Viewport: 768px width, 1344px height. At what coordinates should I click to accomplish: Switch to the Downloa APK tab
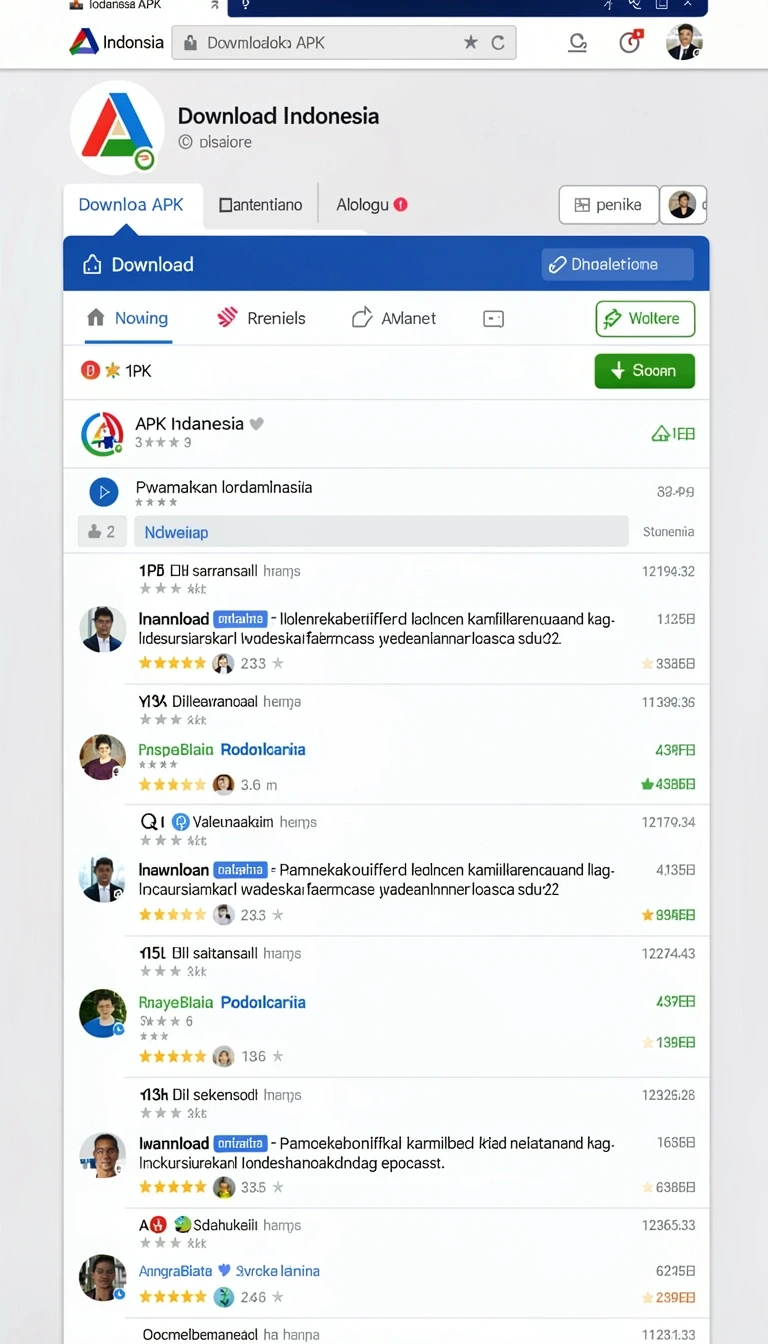coord(131,205)
